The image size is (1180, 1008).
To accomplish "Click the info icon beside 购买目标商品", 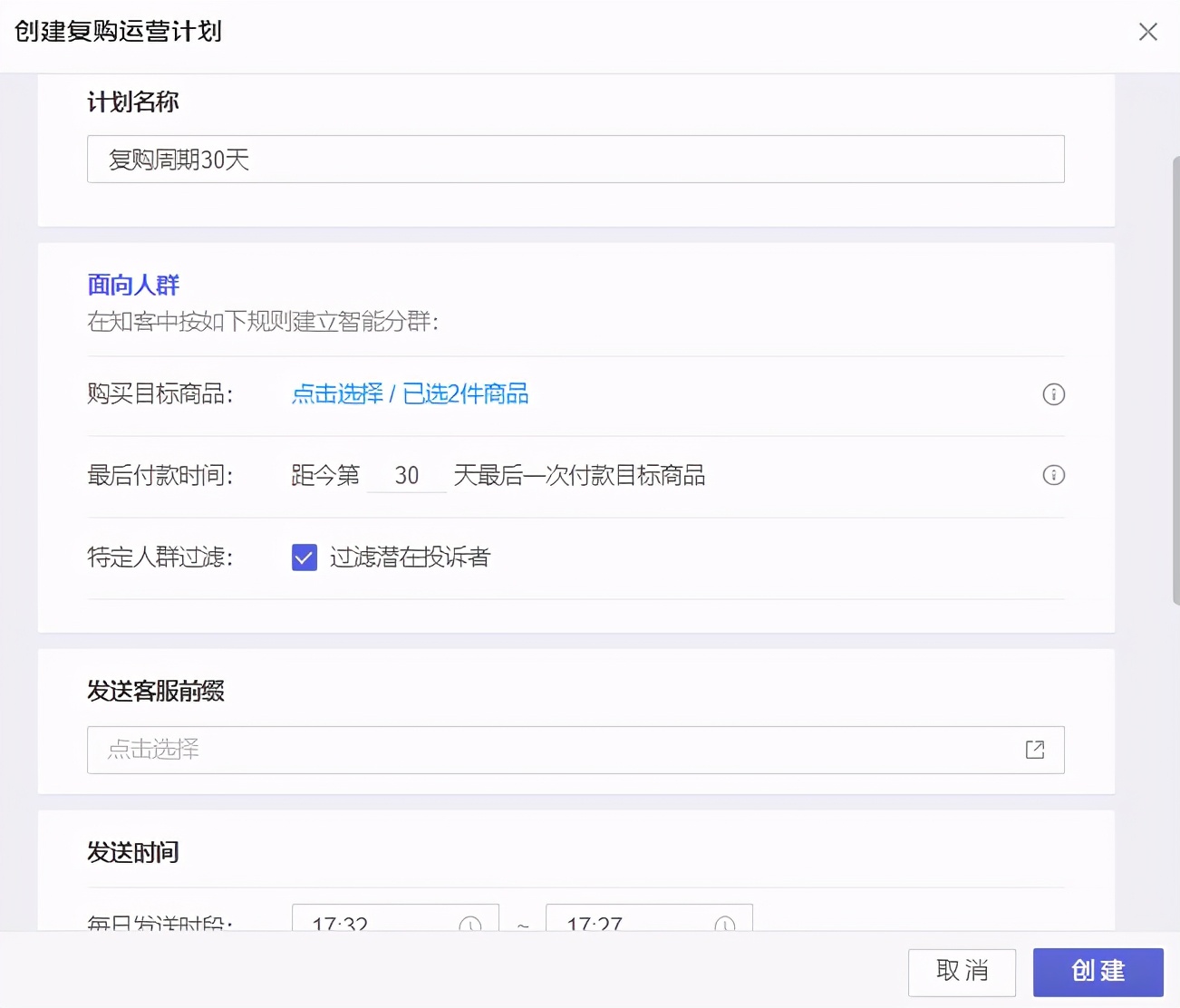I will tap(1053, 394).
